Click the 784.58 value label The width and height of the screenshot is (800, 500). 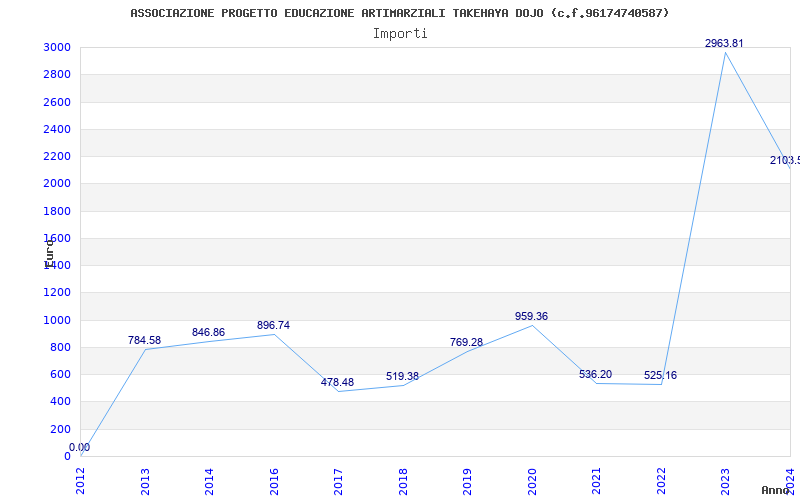[x=144, y=341]
